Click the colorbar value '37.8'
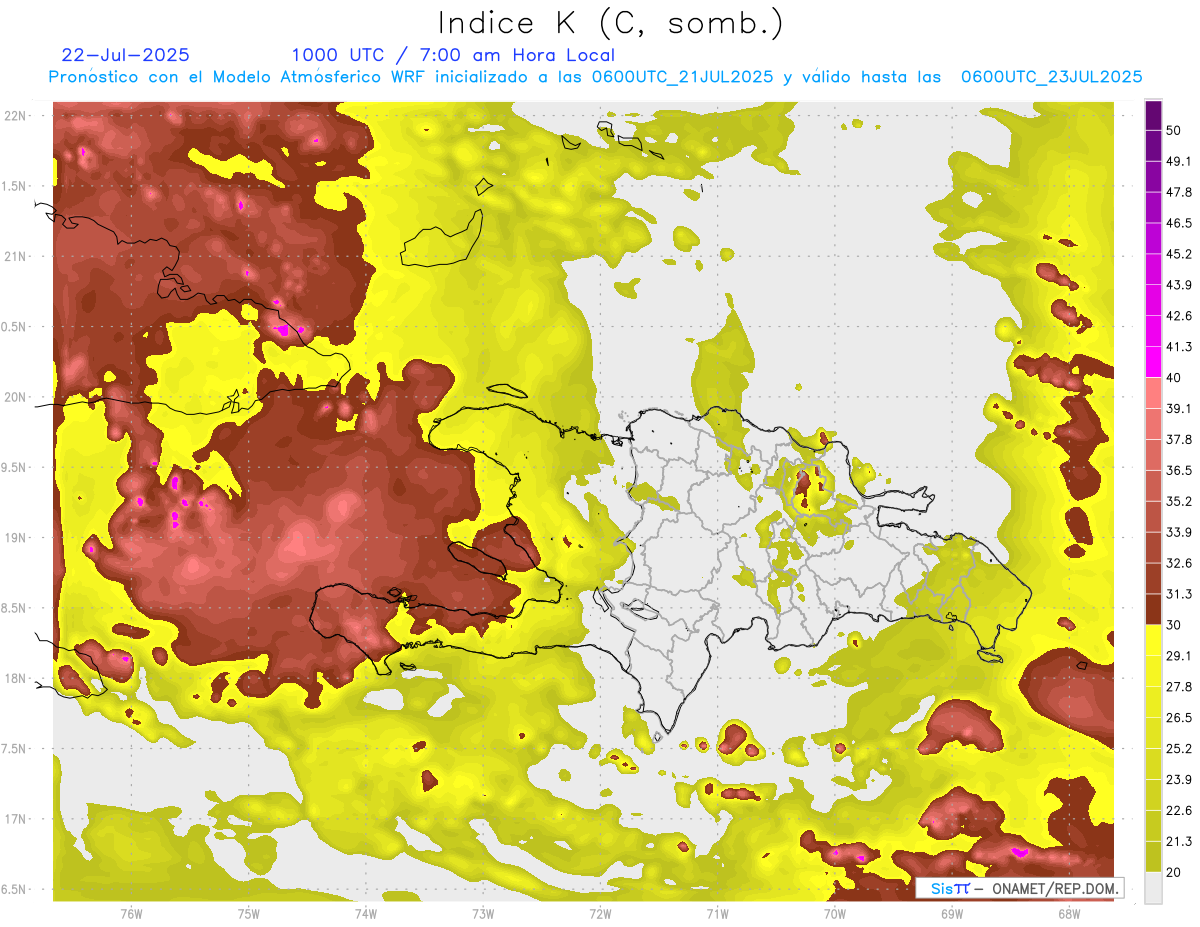Screen dimensions: 1200x927 click(1179, 439)
